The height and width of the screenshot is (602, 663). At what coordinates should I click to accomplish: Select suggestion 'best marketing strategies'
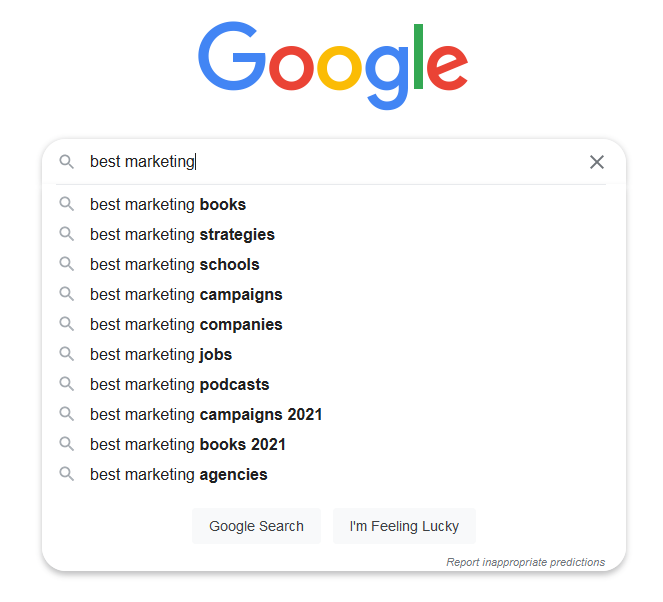tap(334, 234)
